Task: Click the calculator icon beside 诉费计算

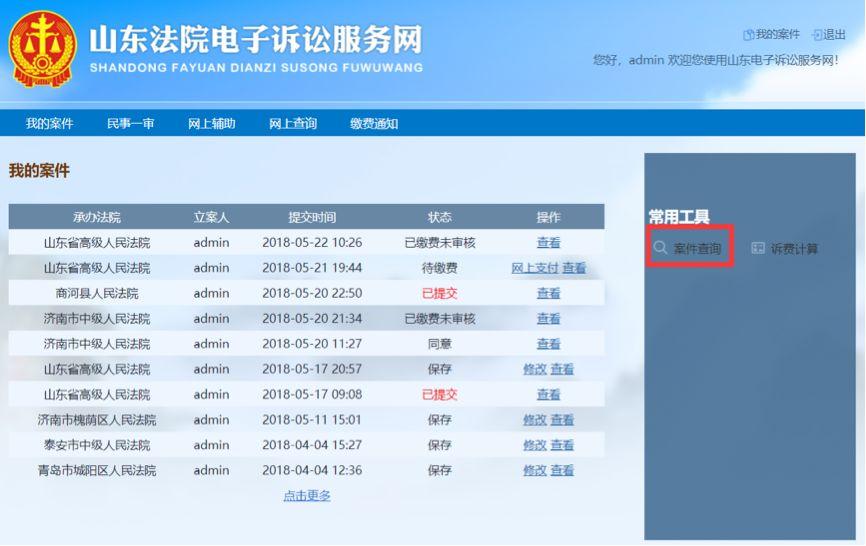Action: [x=758, y=248]
